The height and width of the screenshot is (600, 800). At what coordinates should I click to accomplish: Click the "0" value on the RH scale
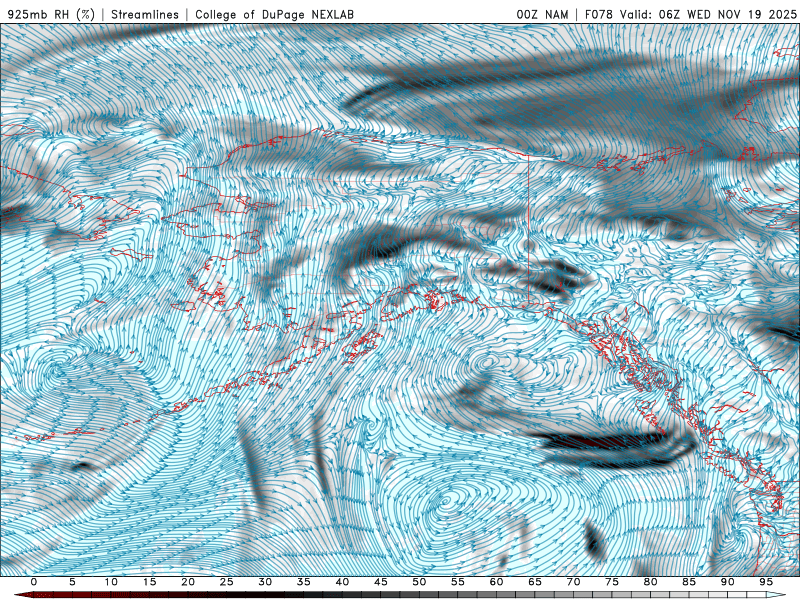coord(34,582)
